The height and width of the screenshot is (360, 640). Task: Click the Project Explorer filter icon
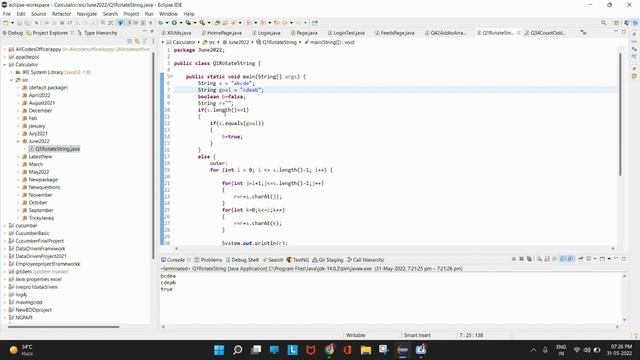click(x=144, y=41)
